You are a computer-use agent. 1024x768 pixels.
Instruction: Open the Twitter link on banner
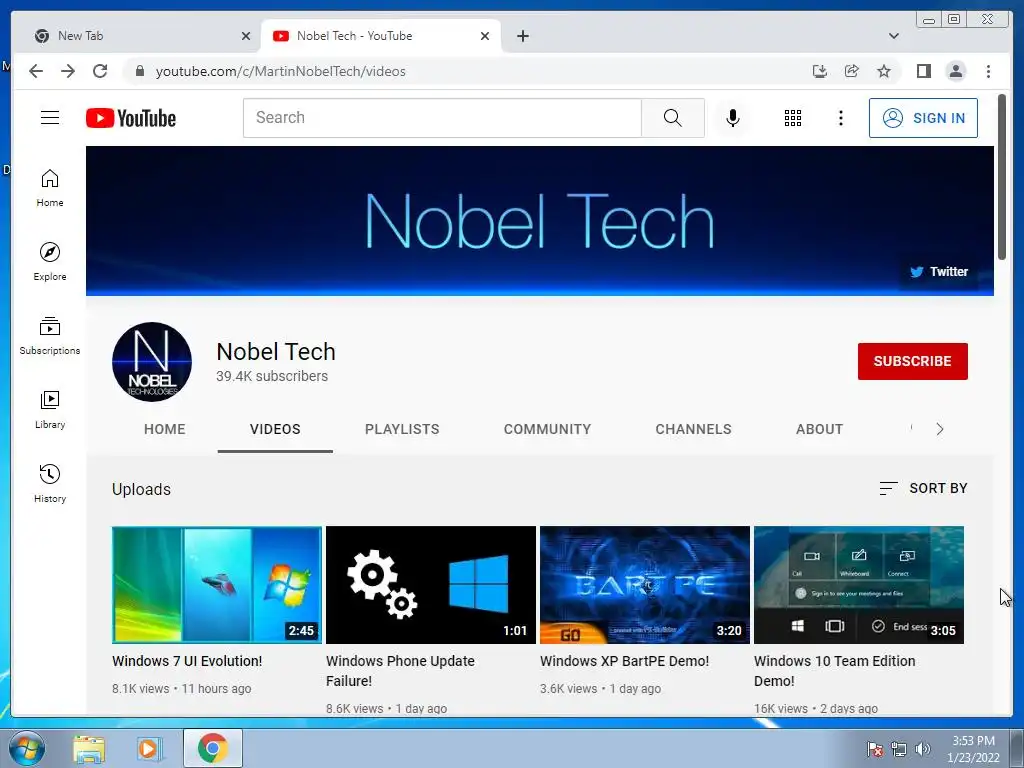[x=939, y=272]
